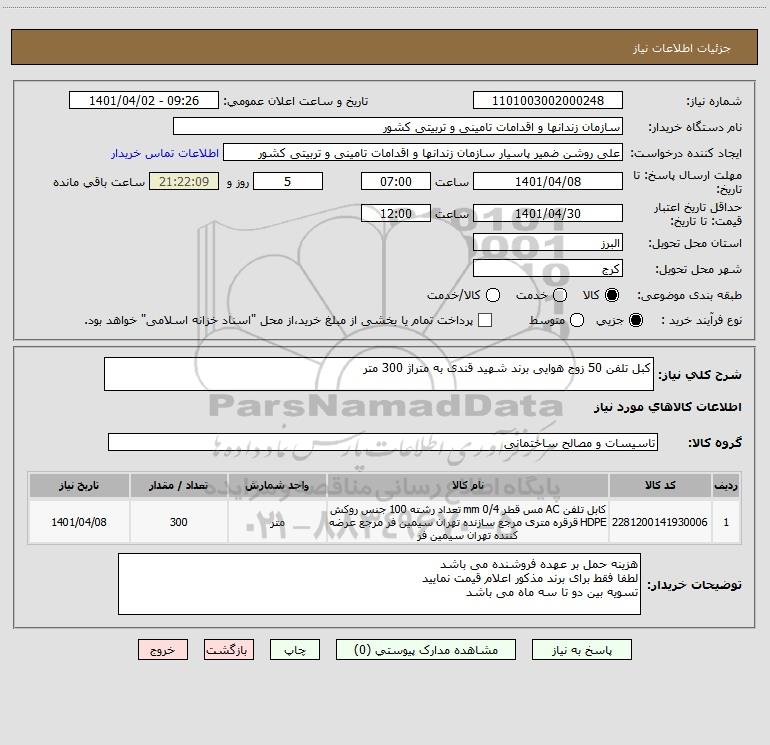Click the نام کالا column header
770x745 pixels.
pos(468,486)
